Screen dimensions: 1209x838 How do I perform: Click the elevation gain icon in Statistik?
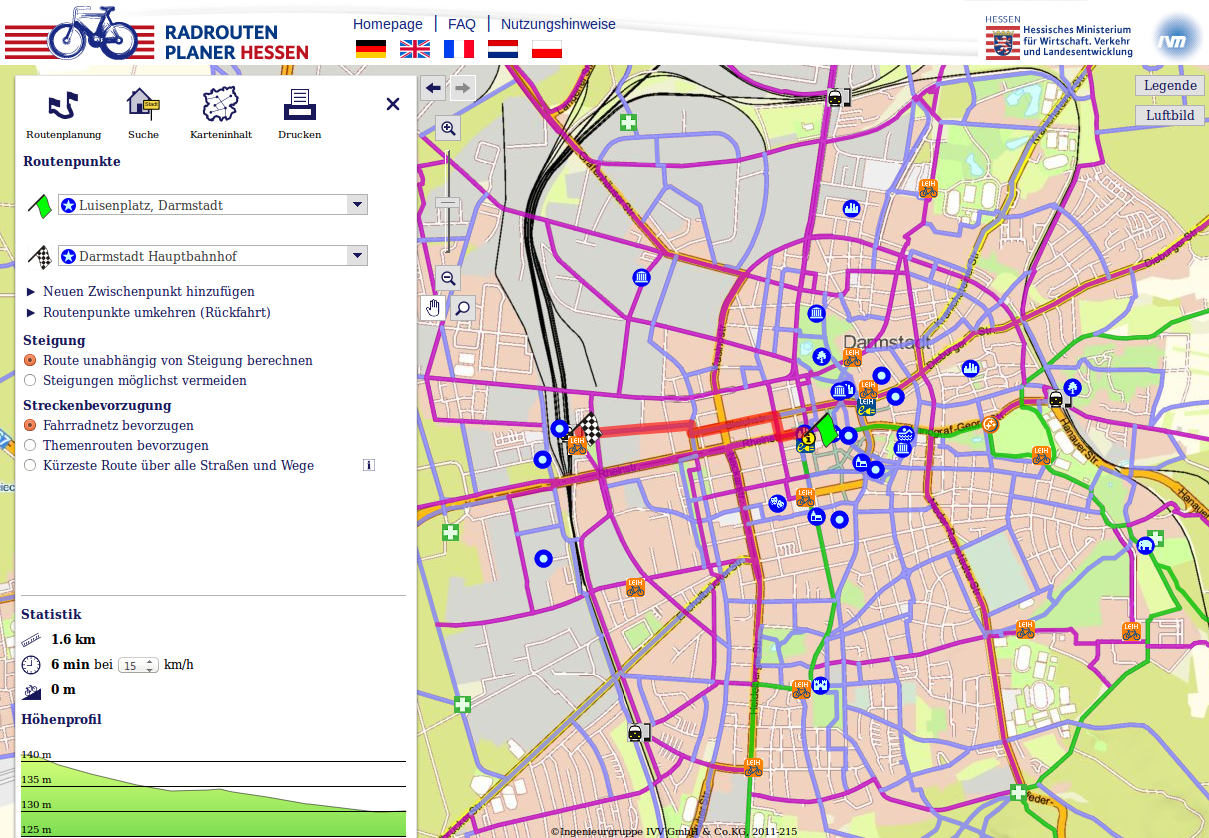(31, 690)
